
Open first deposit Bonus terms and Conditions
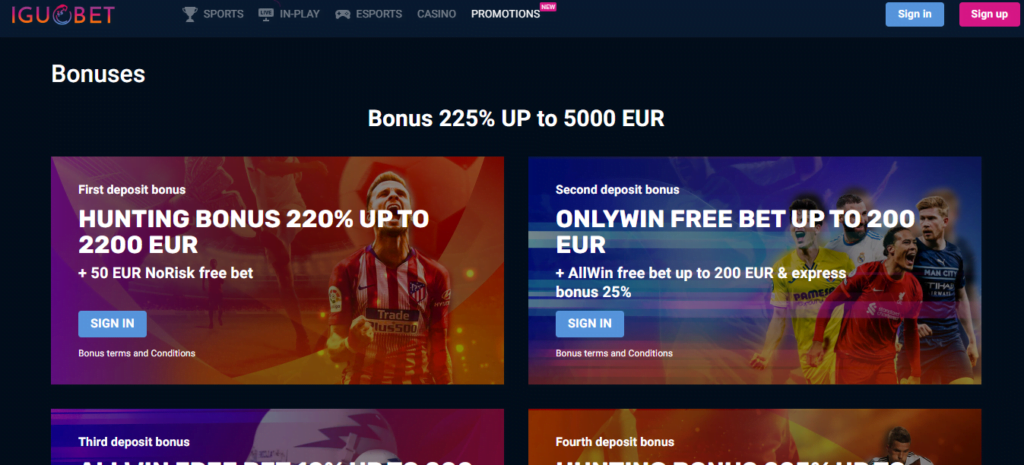click(x=136, y=353)
